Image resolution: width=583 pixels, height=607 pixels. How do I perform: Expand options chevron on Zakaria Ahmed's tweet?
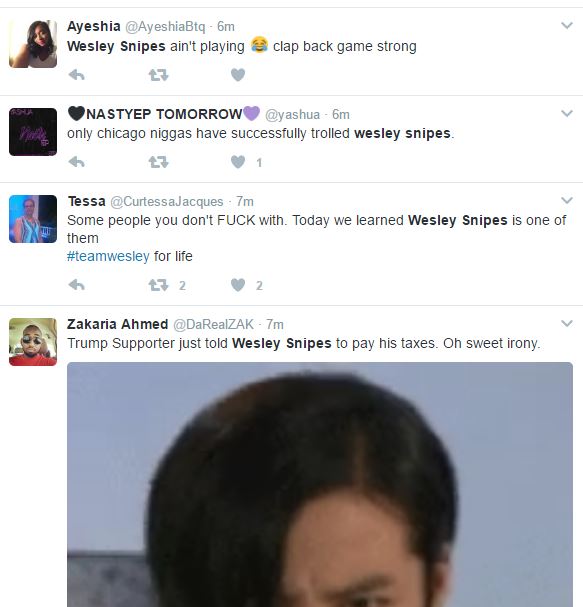point(567,323)
